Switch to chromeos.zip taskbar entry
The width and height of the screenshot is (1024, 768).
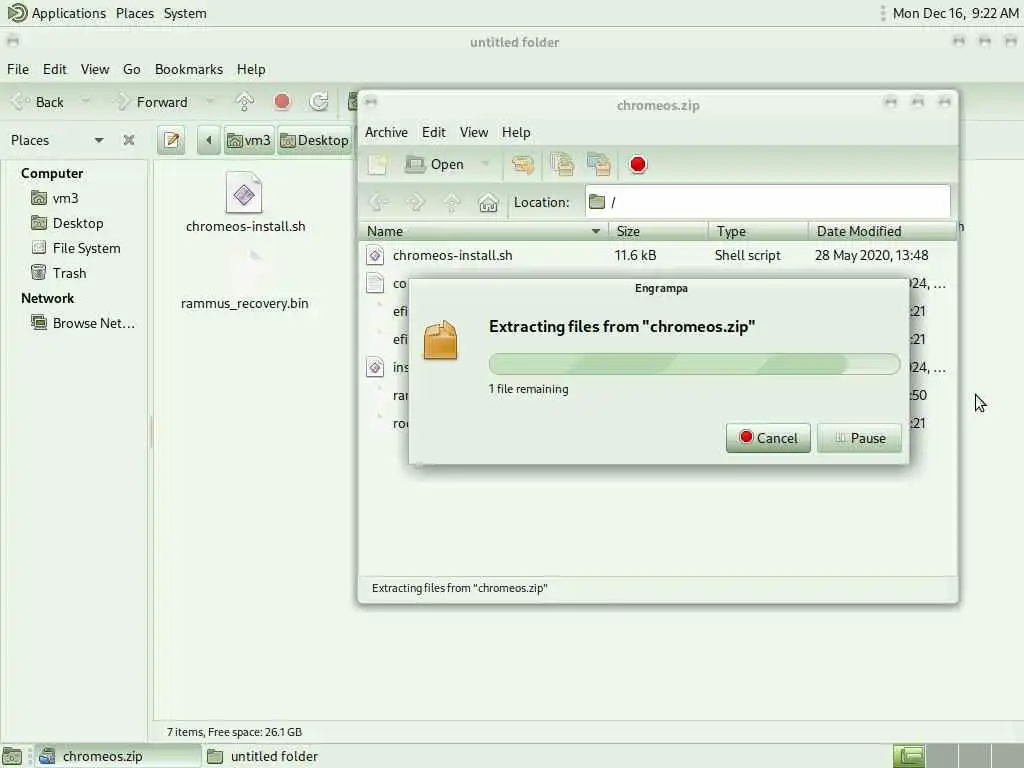point(118,756)
